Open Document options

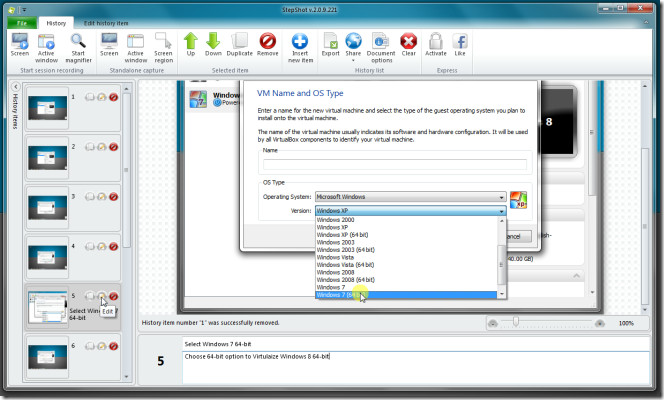(x=381, y=48)
